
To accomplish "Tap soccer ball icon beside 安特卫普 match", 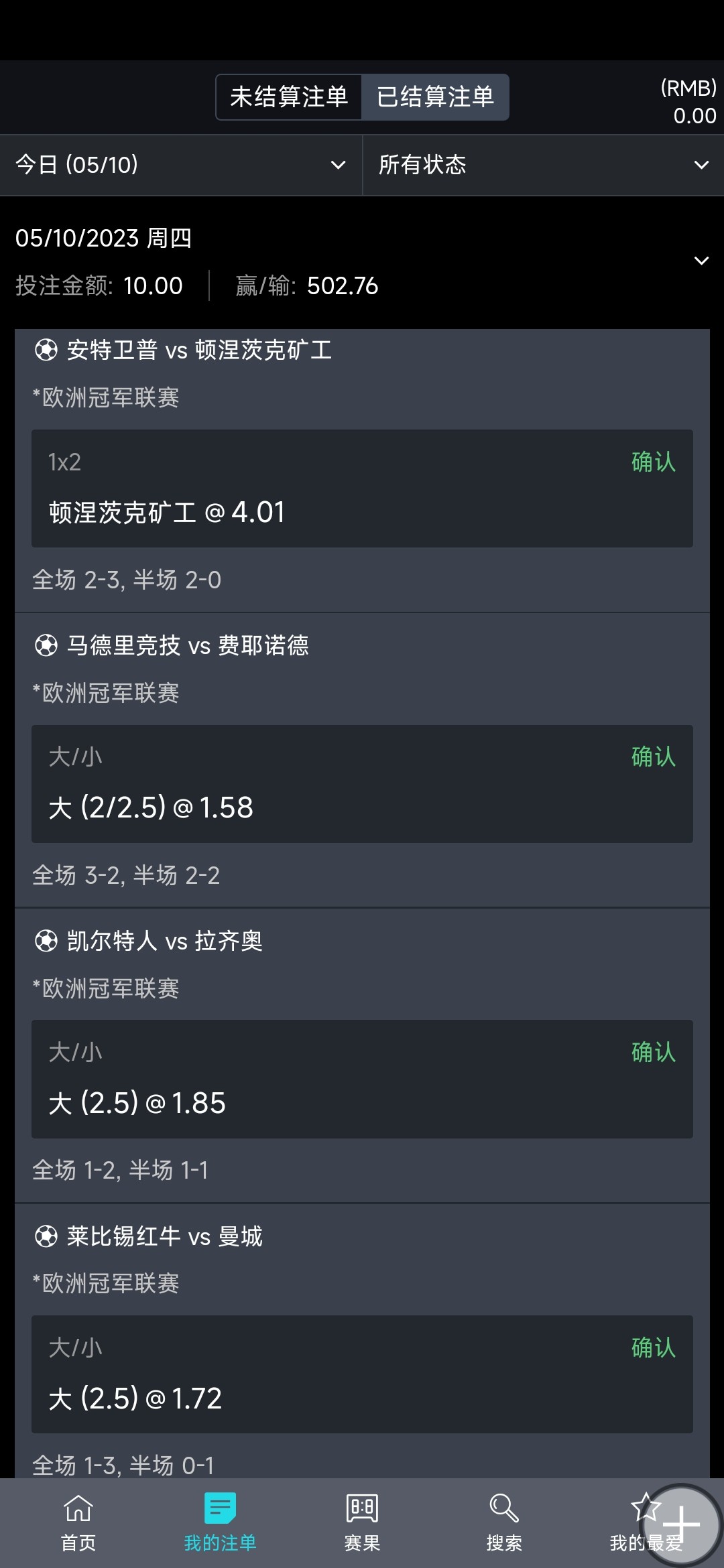I will [46, 350].
